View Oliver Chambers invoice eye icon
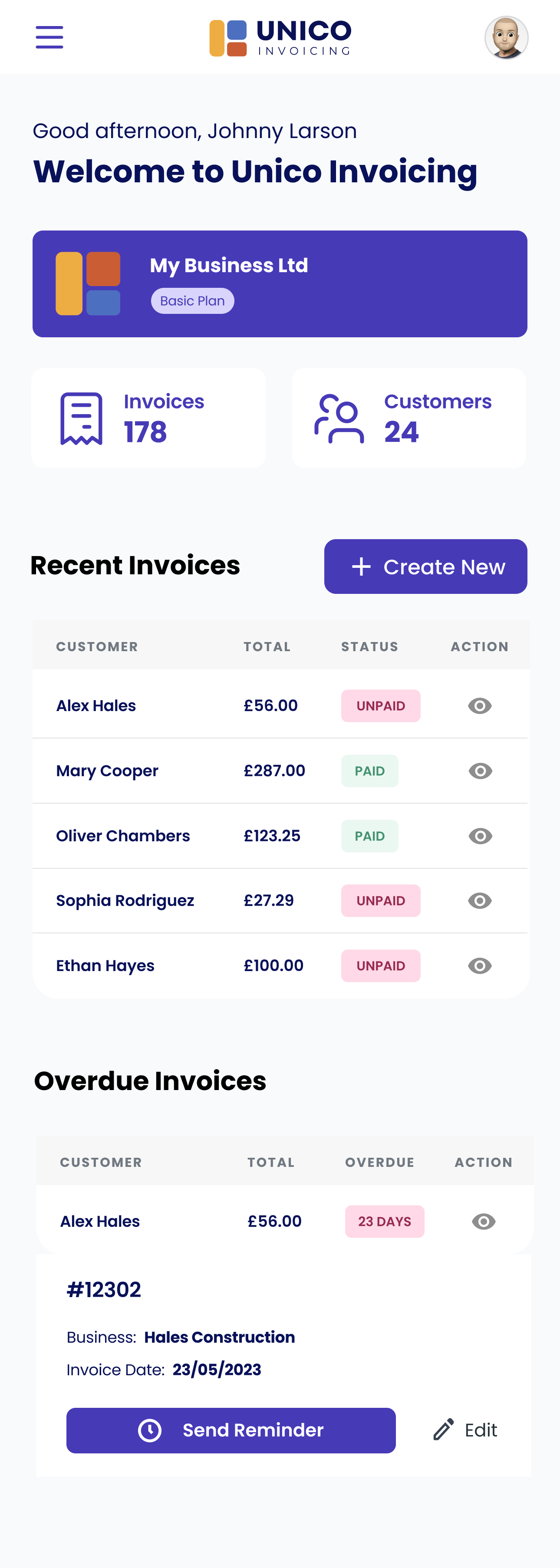 pyautogui.click(x=480, y=836)
